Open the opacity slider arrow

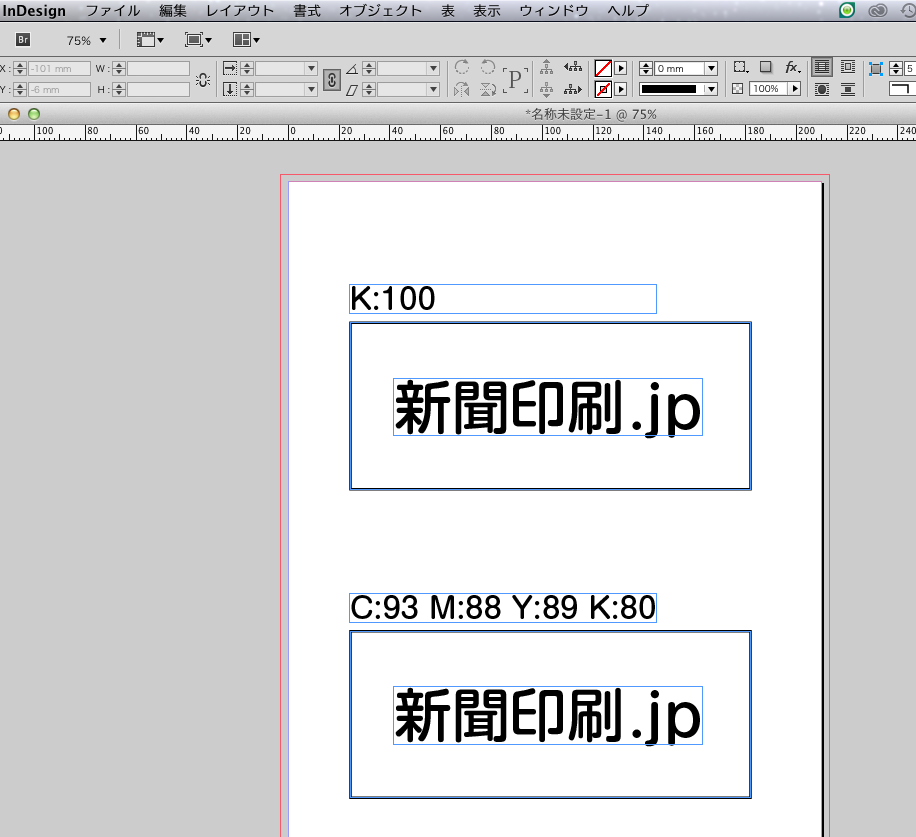coord(794,89)
